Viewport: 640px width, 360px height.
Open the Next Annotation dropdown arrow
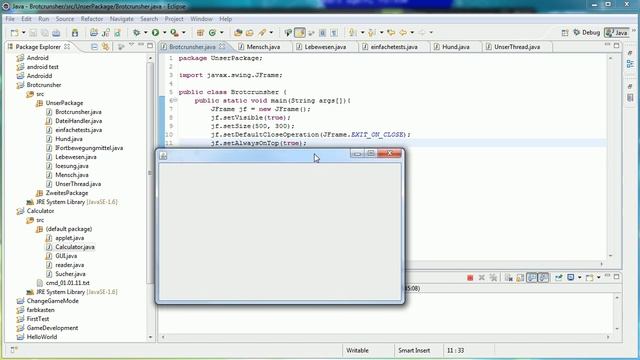pyautogui.click(x=362, y=33)
